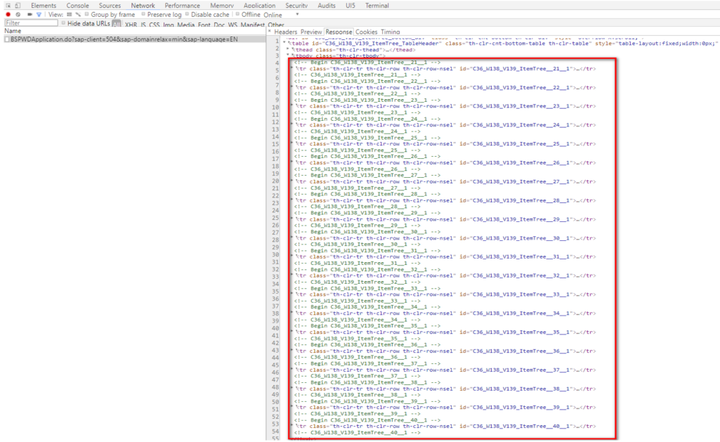The height and width of the screenshot is (442, 720).
Task: Click comment line Begin C36_W138_V139_ItemTree__35__1
Action: 367,325
